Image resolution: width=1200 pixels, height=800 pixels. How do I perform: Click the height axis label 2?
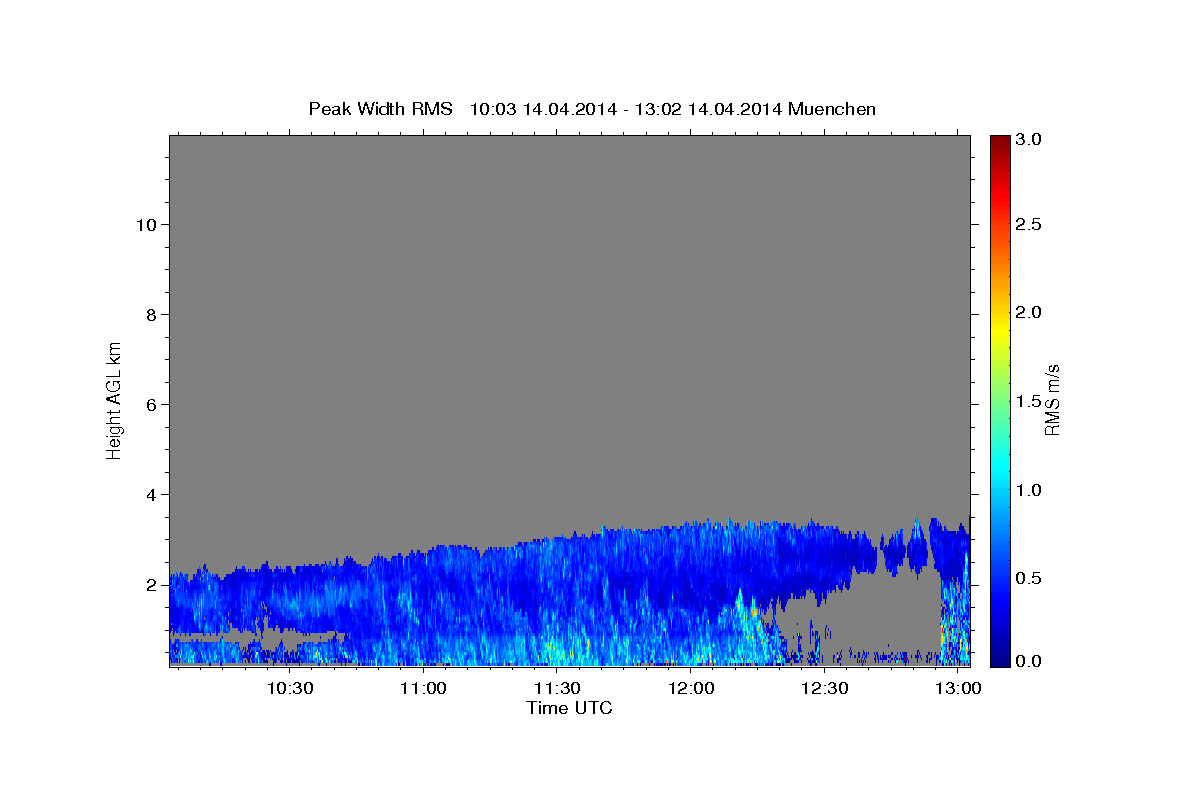click(x=150, y=585)
